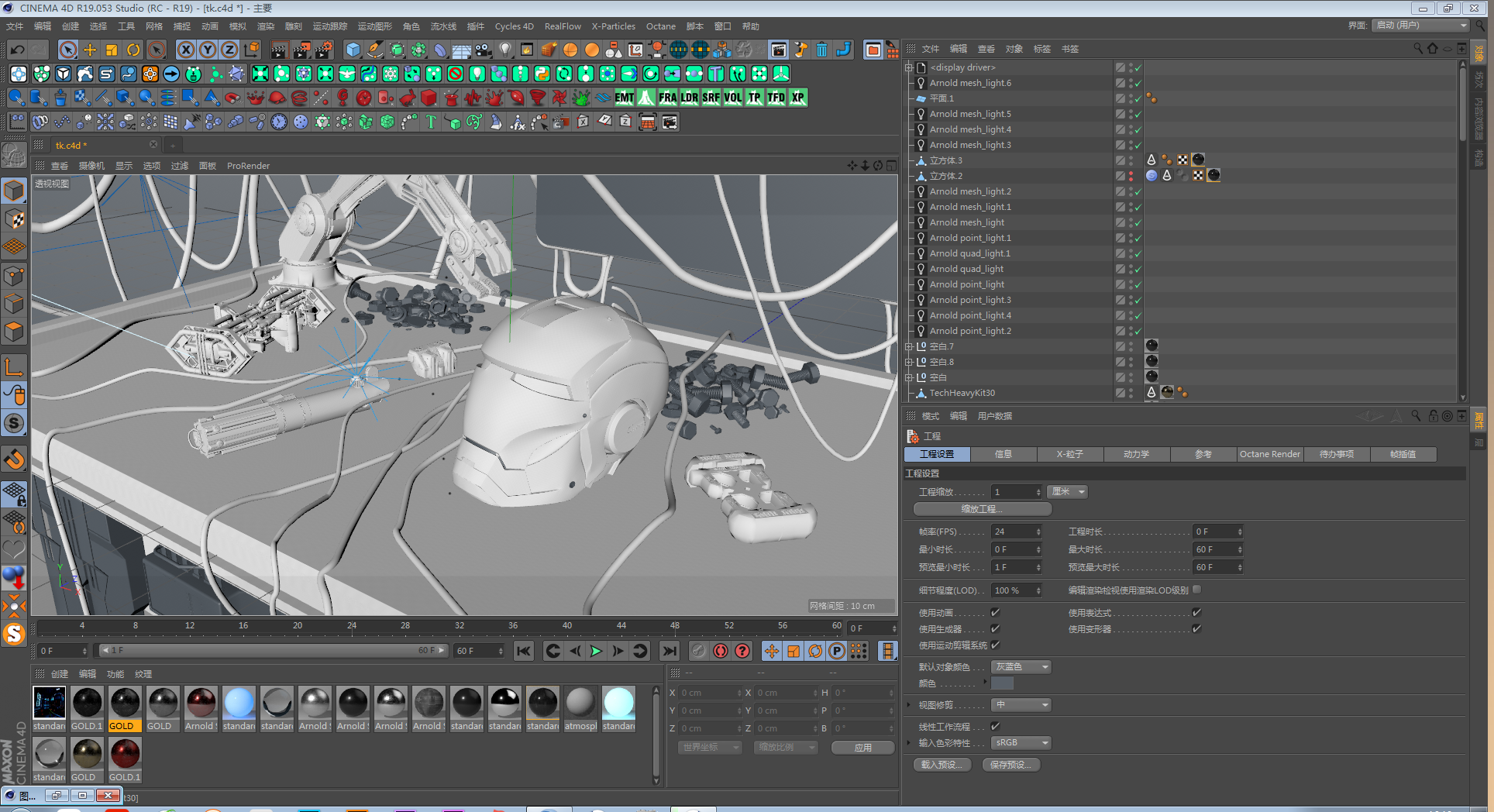Click the record keyframe red icon
1494x812 pixels.
coord(721,651)
